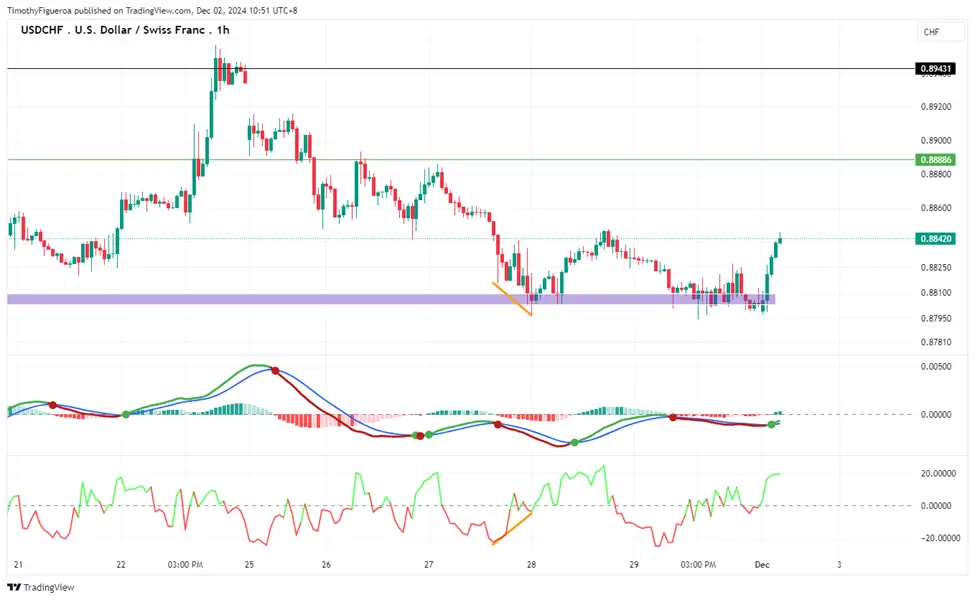This screenshot has width=975, height=600.
Task: Click the date label 29 on the time axis
Action: click(x=634, y=565)
